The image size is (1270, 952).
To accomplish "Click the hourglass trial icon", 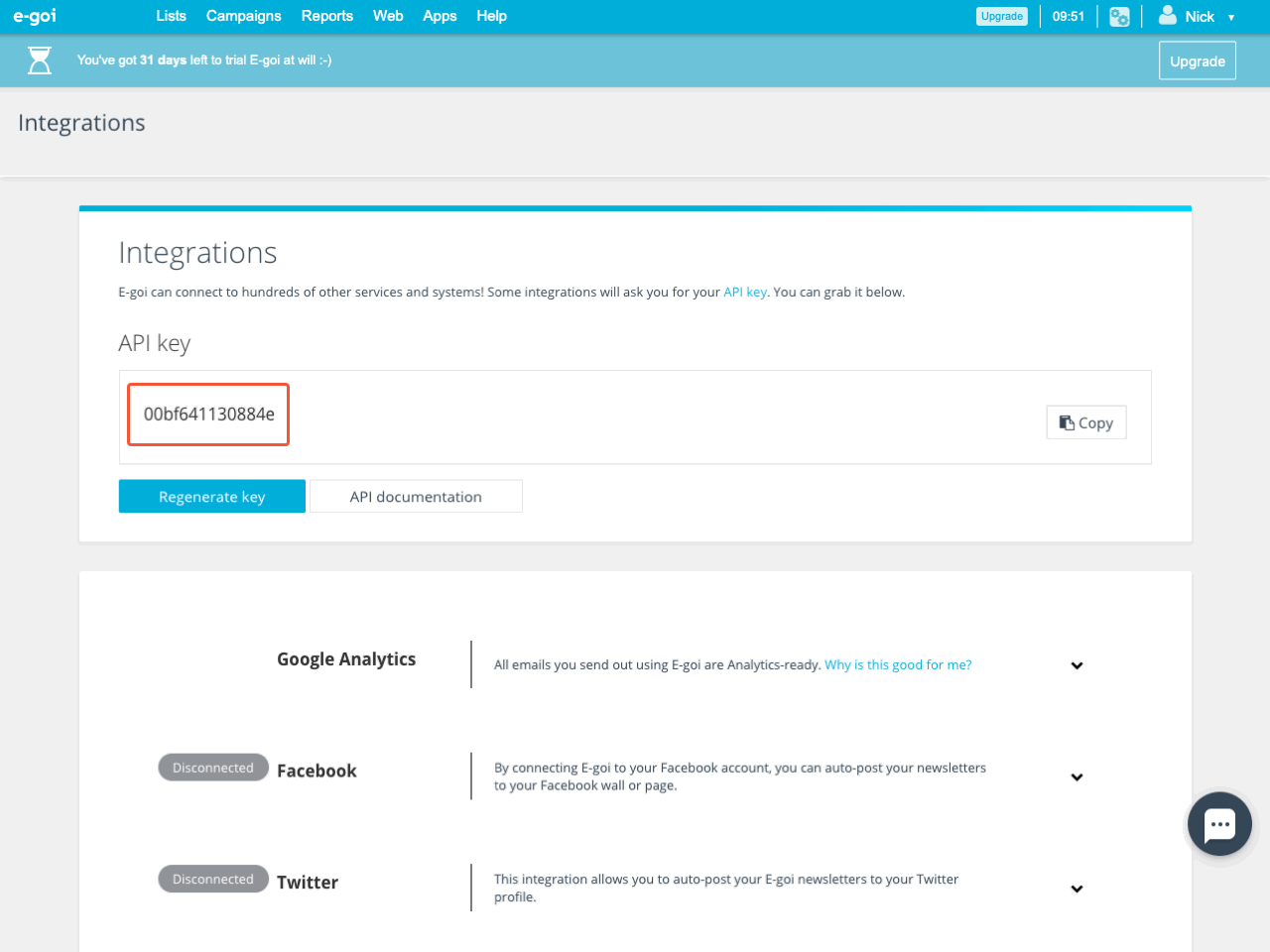I will coord(40,60).
